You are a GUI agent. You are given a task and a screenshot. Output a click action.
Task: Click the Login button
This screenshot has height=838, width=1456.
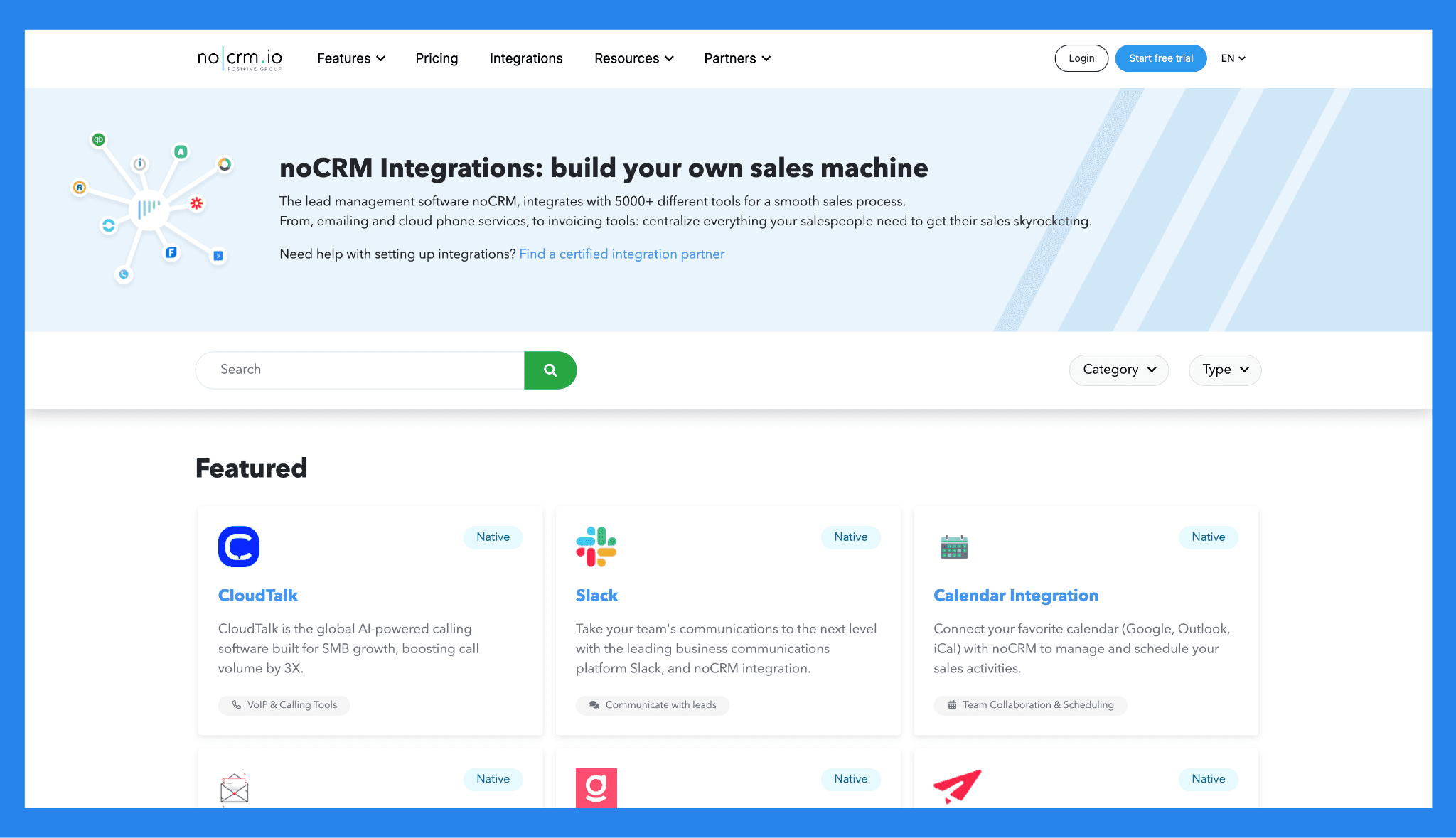(1081, 58)
